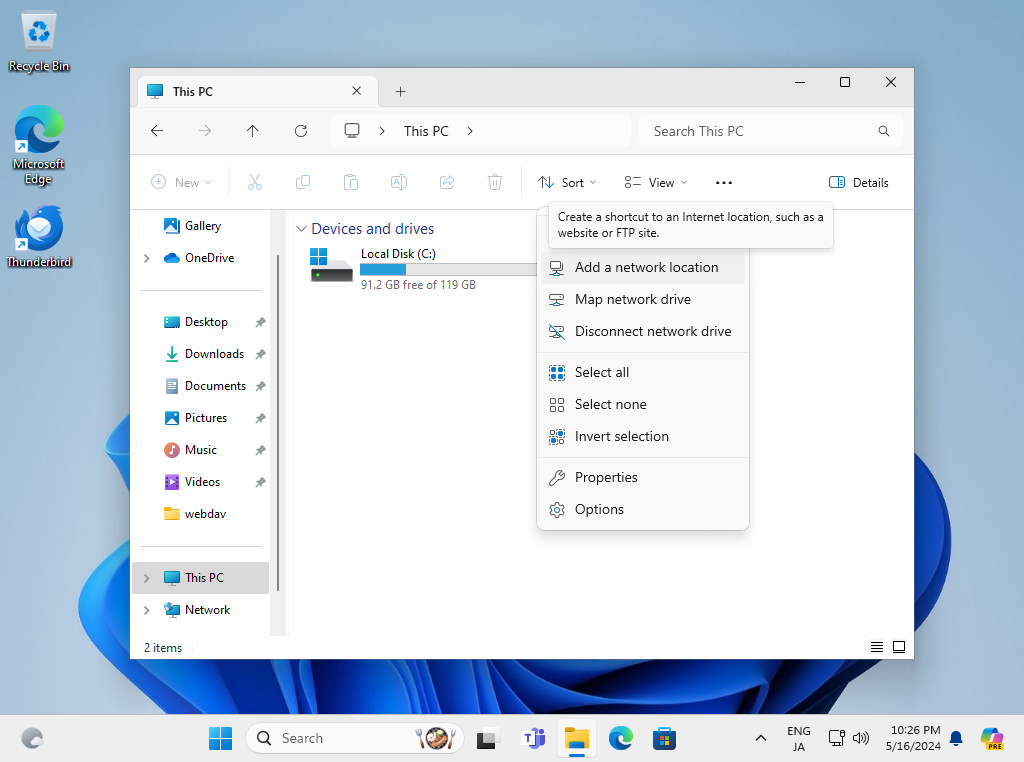Image resolution: width=1024 pixels, height=762 pixels.
Task: Choose Select none from menu
Action: coord(643,404)
